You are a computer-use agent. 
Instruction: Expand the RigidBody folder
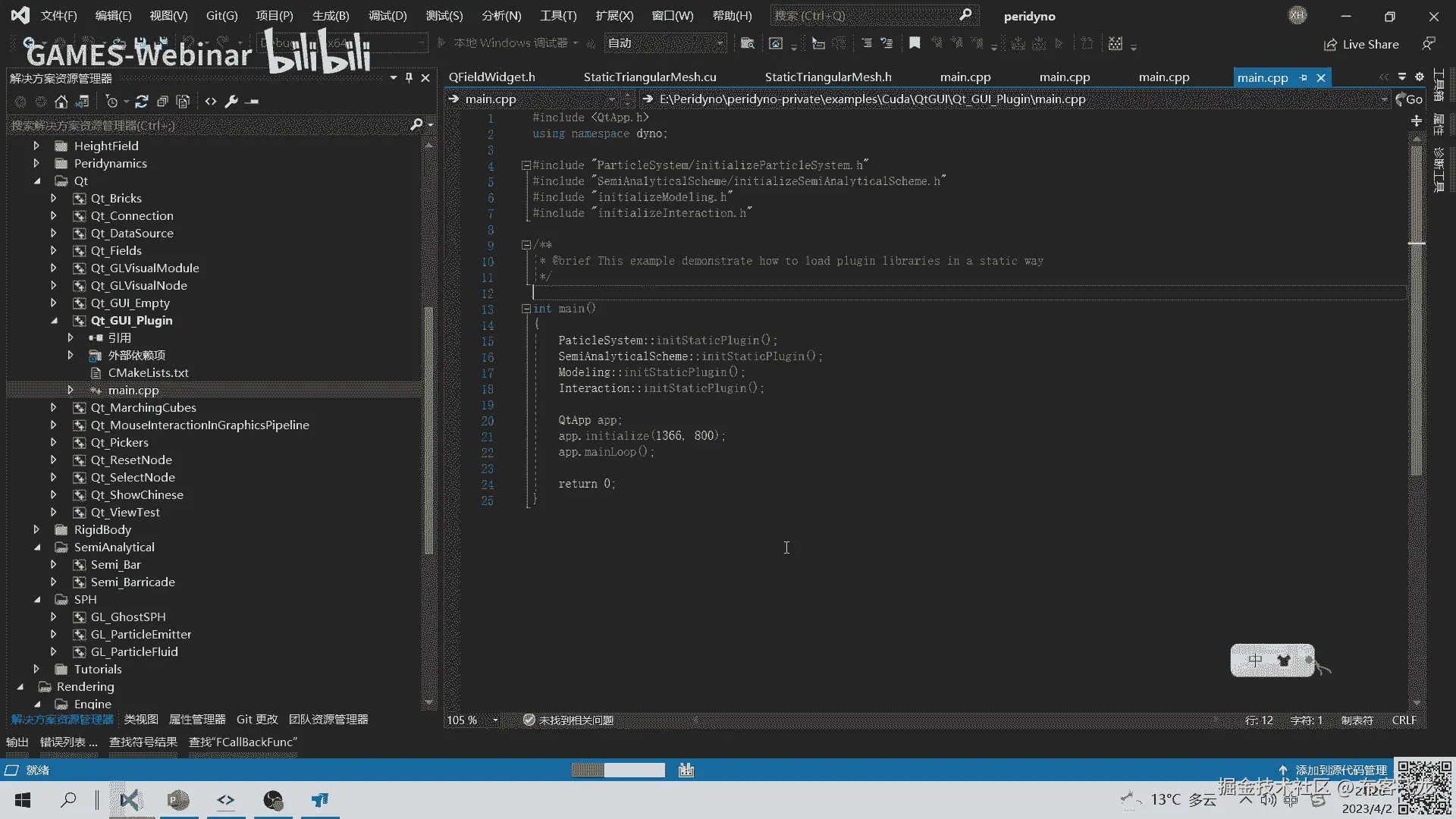36,530
